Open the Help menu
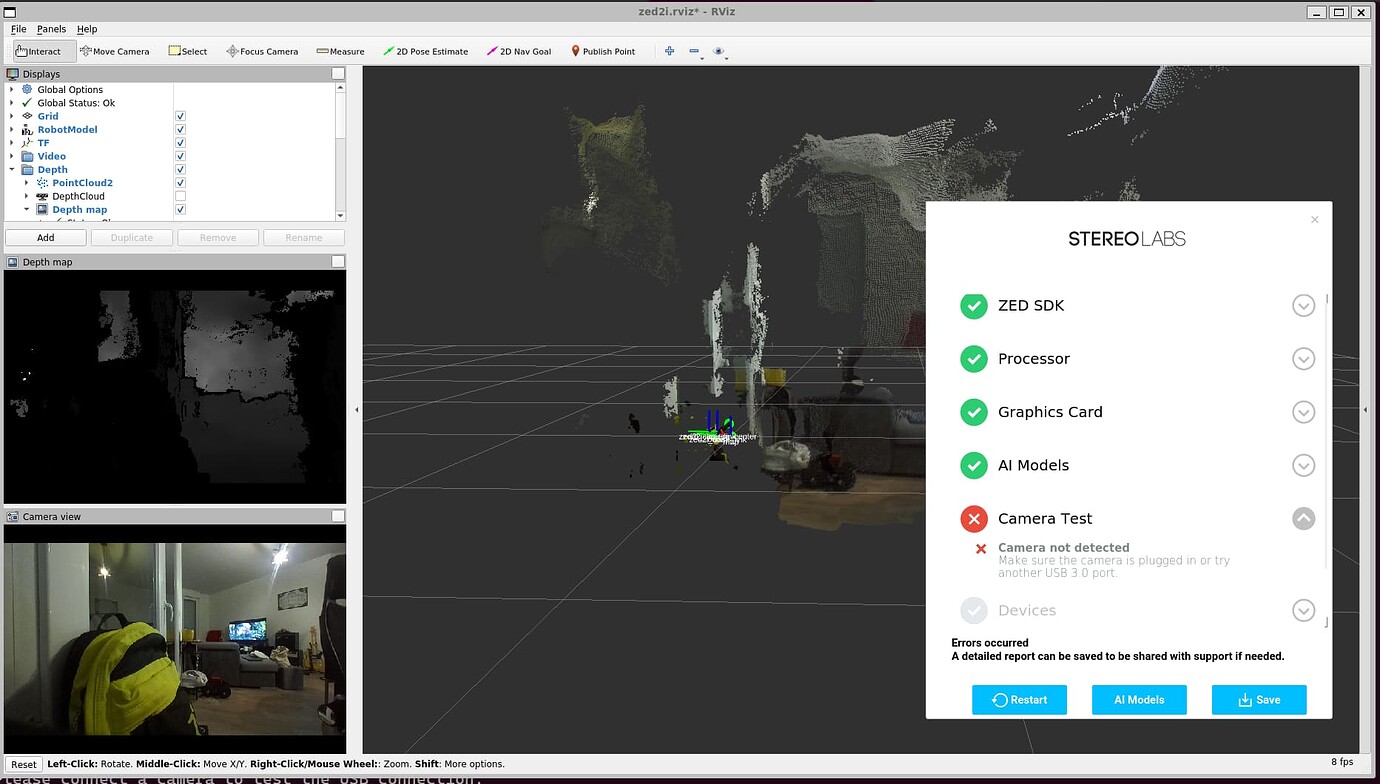This screenshot has width=1380, height=784. tap(87, 29)
